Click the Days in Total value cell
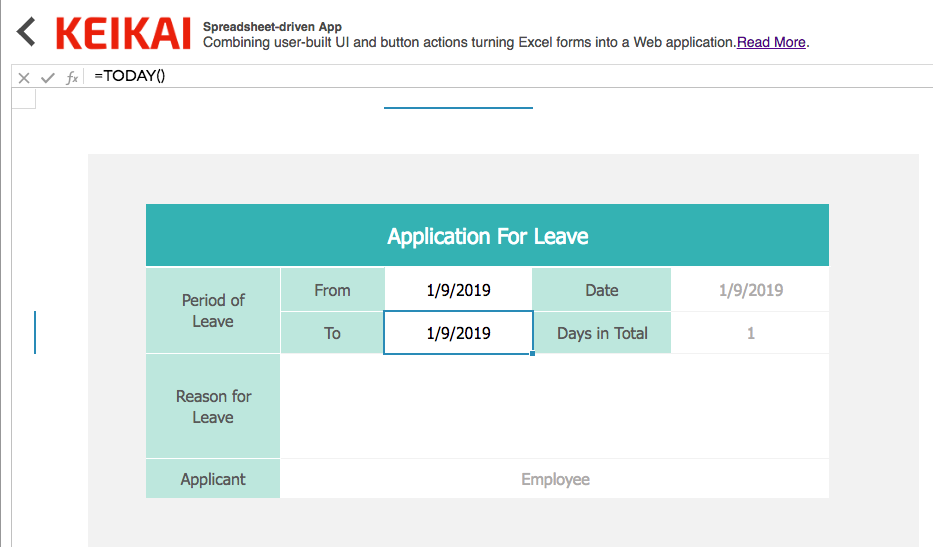The image size is (933, 547). (x=750, y=333)
